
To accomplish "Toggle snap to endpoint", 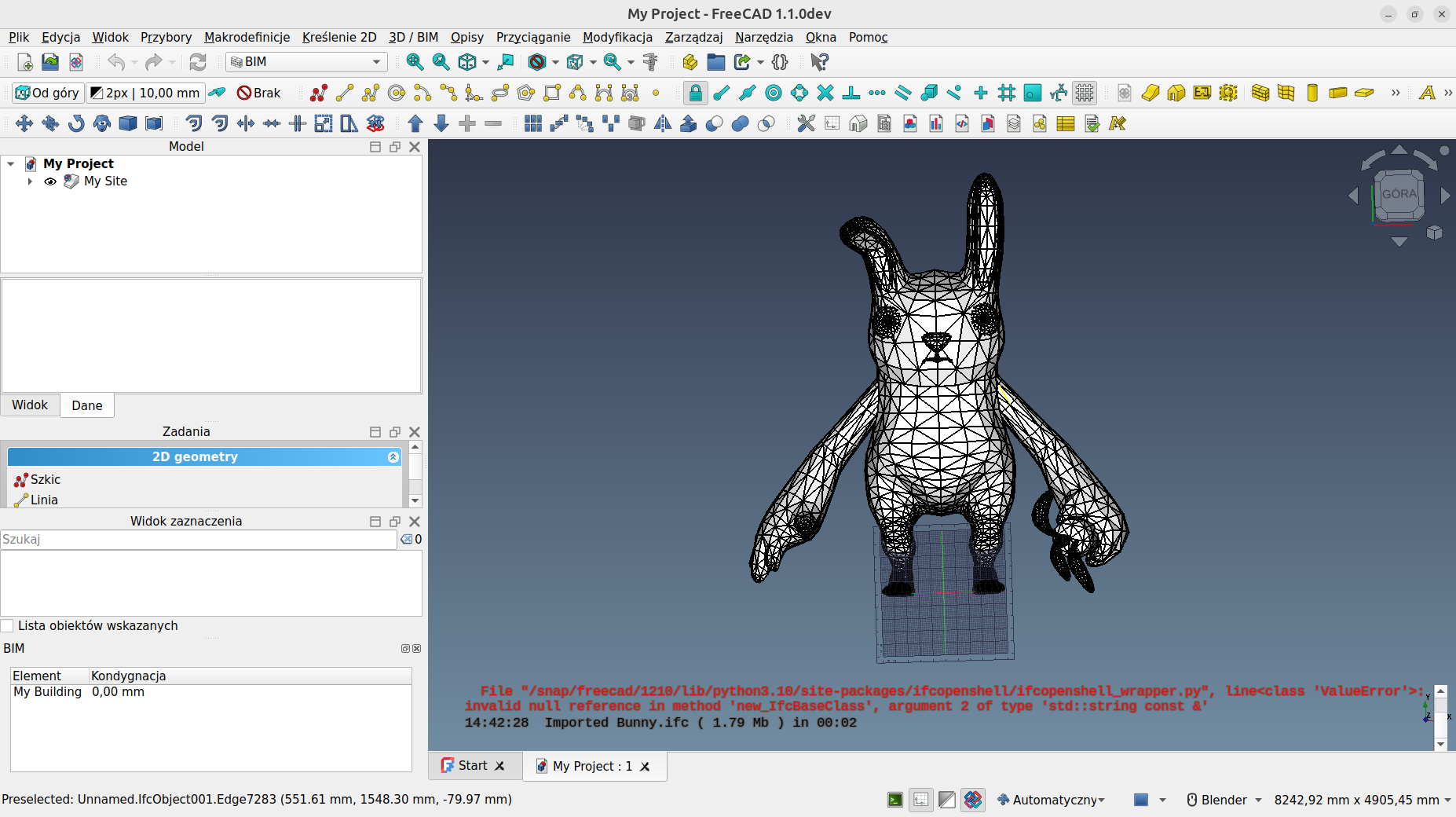I will click(722, 93).
